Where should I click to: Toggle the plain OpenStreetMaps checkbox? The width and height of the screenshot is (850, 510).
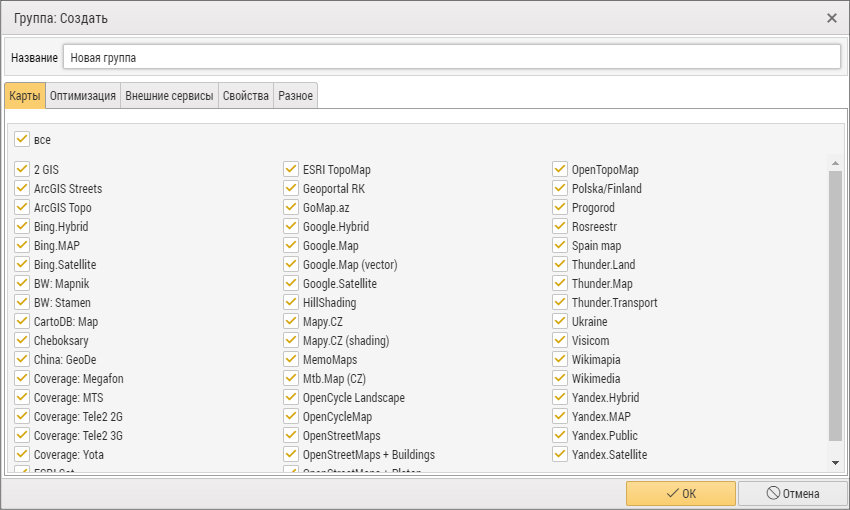coord(291,435)
